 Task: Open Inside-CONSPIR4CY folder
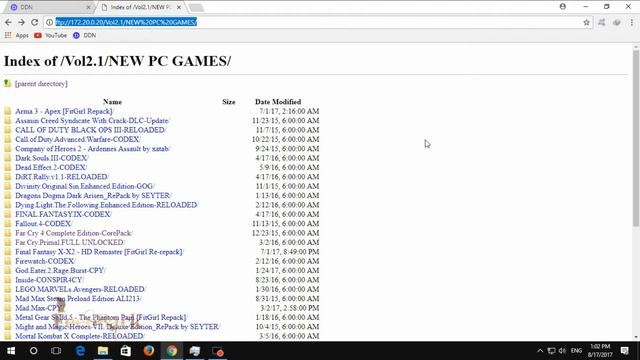click(49, 280)
